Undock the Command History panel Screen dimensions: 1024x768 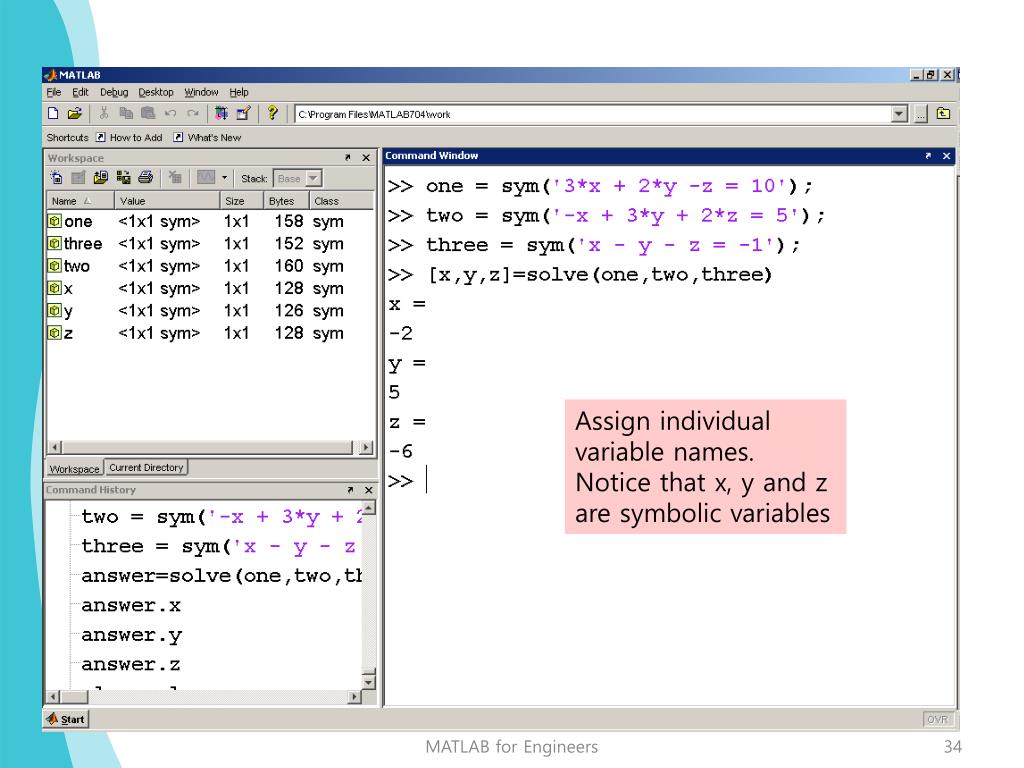point(348,490)
